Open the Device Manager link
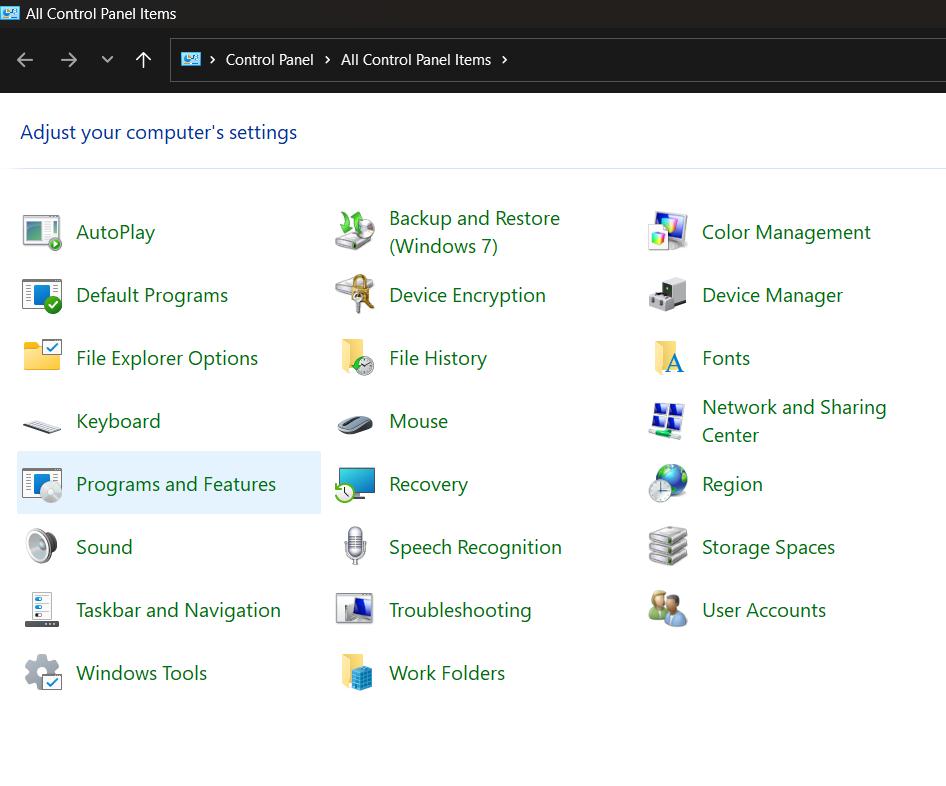 pyautogui.click(x=772, y=296)
